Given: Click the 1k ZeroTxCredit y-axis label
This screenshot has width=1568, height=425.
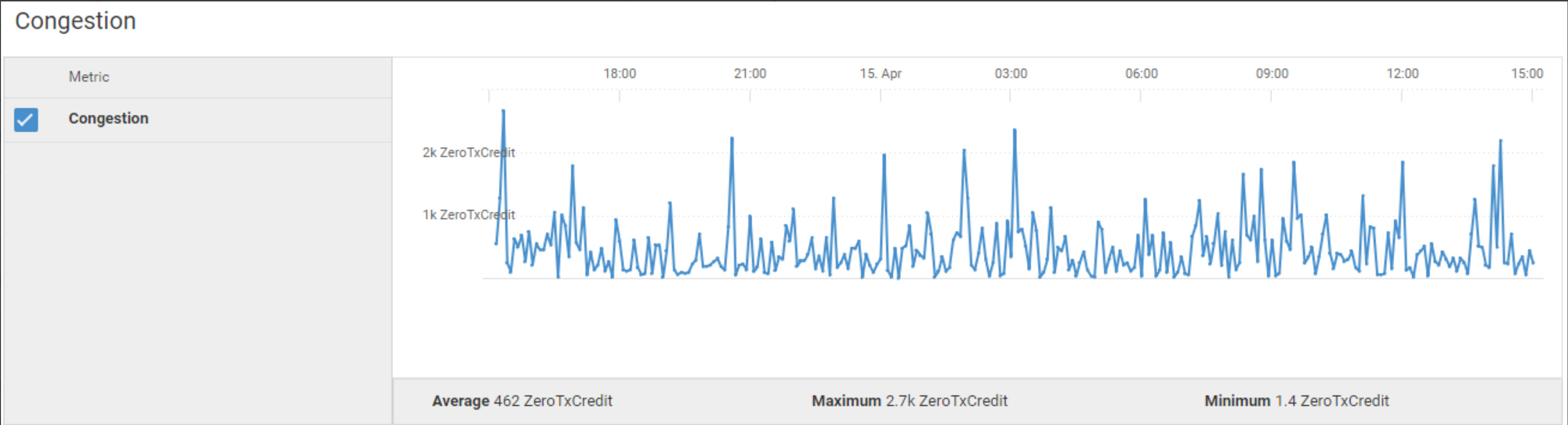Looking at the screenshot, I should click(469, 214).
